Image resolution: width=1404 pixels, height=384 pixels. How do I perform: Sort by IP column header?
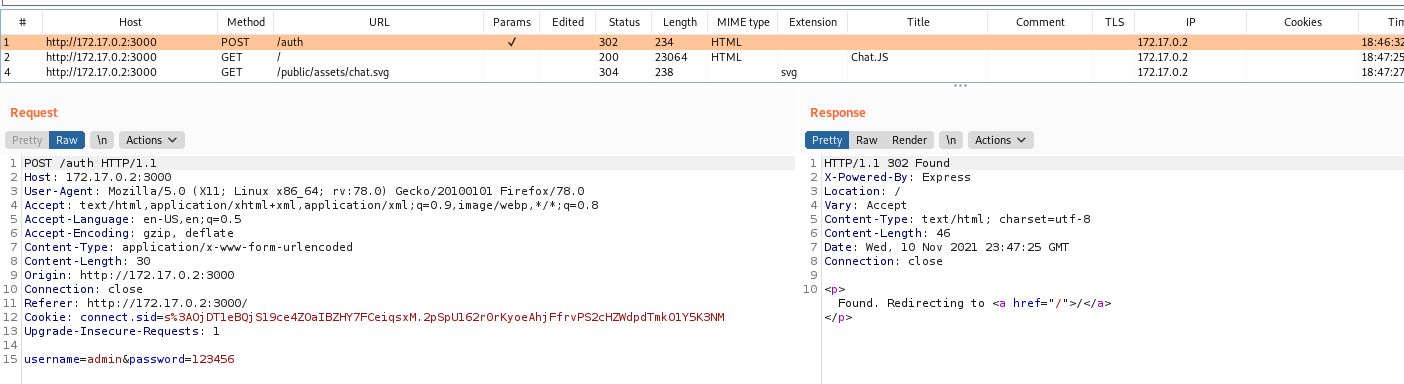pos(1190,22)
